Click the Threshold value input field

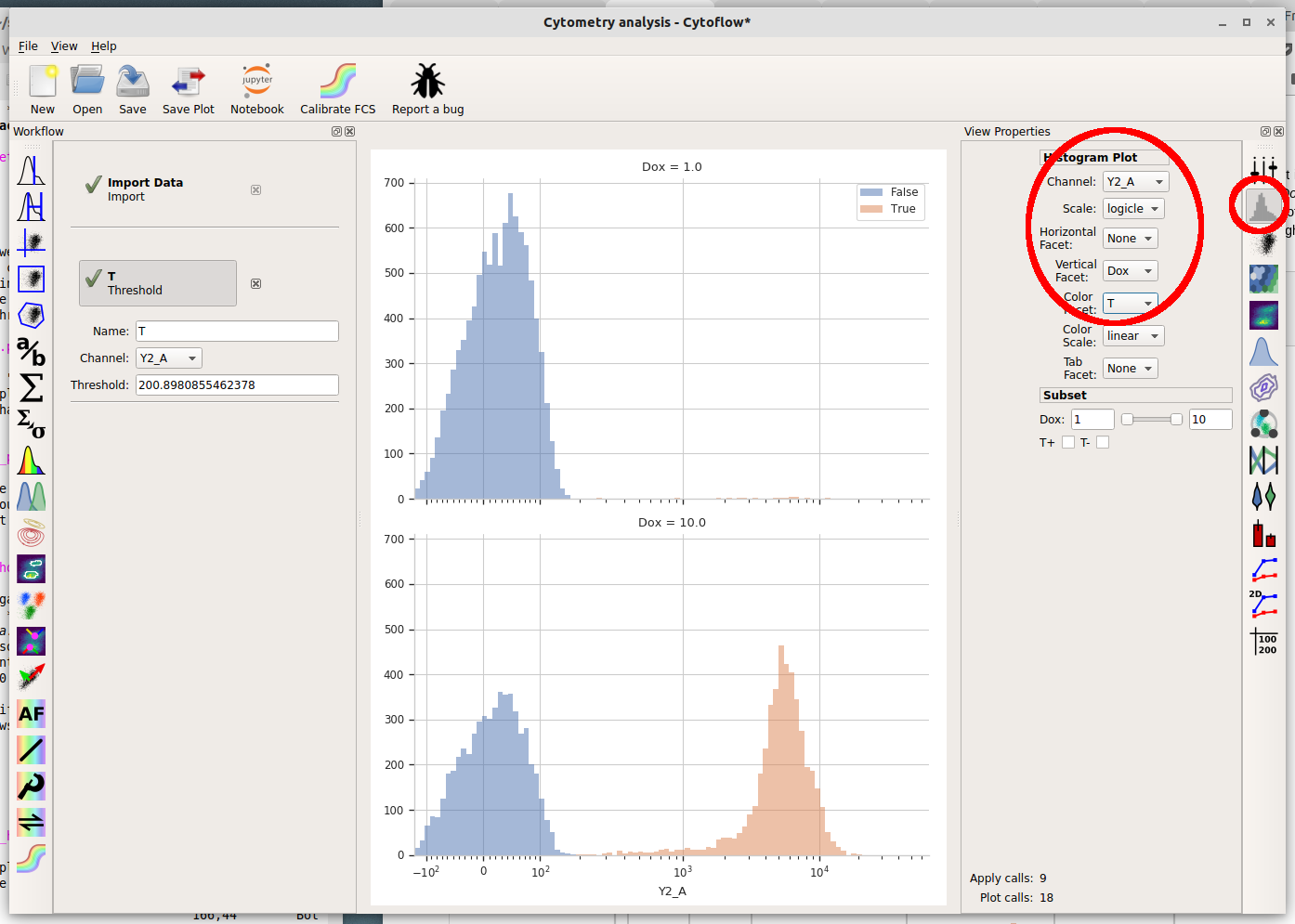tap(237, 385)
